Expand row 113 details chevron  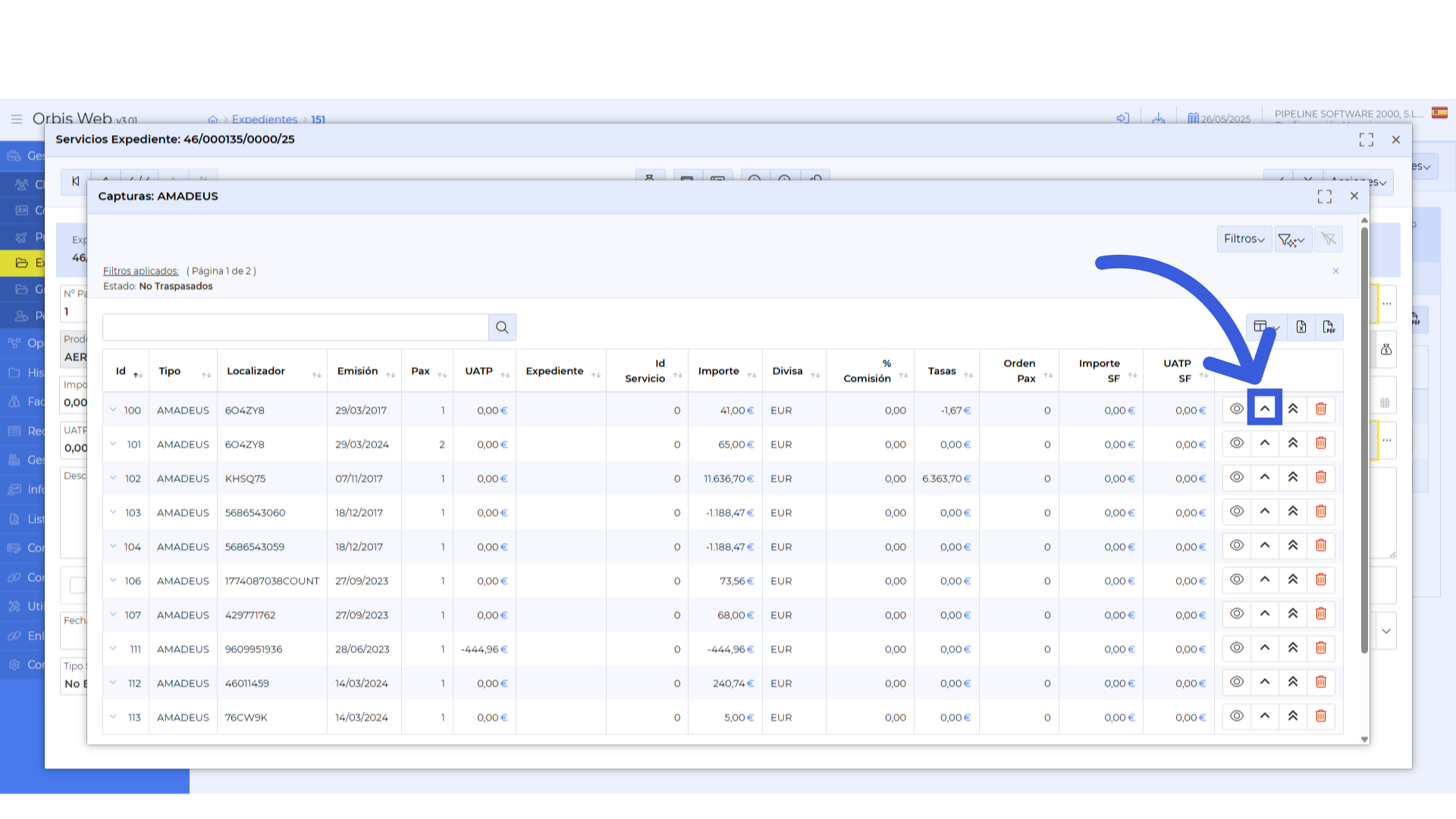pos(113,717)
